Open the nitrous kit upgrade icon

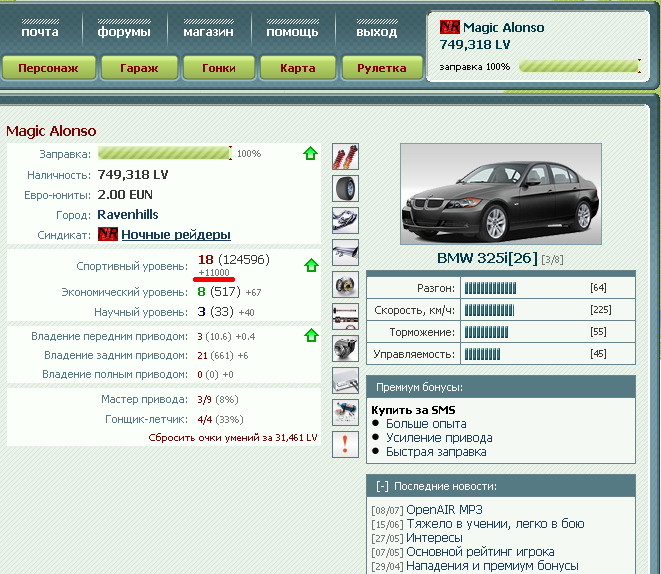pos(345,413)
